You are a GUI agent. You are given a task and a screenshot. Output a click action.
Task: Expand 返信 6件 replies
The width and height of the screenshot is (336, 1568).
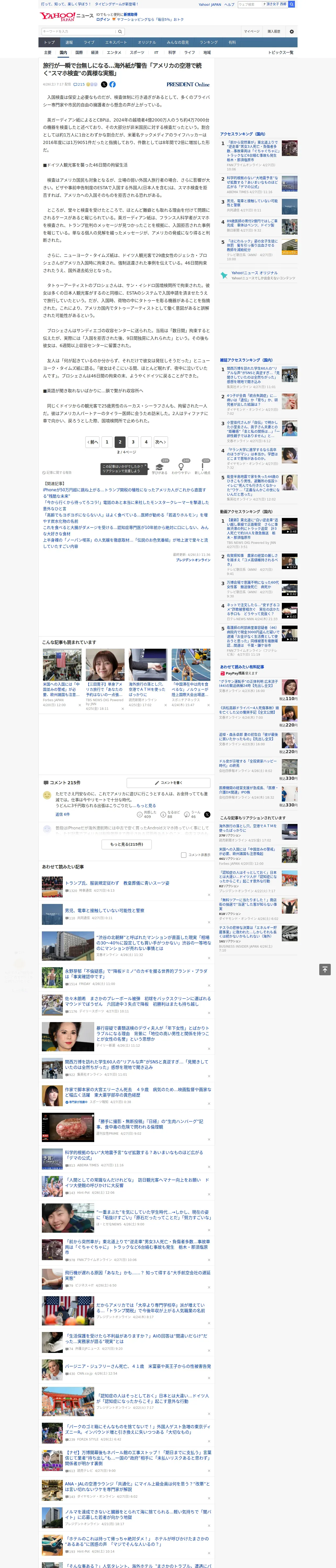[63, 814]
